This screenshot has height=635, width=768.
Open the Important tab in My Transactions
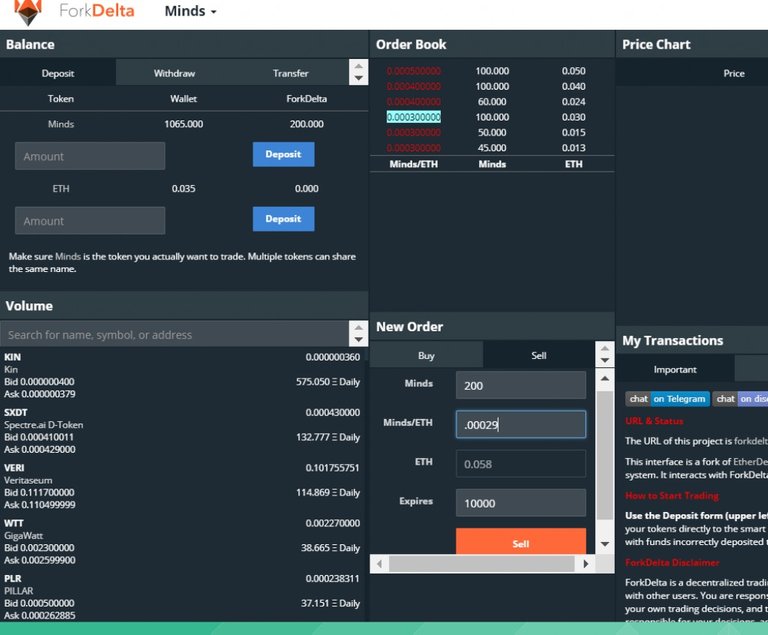click(675, 369)
